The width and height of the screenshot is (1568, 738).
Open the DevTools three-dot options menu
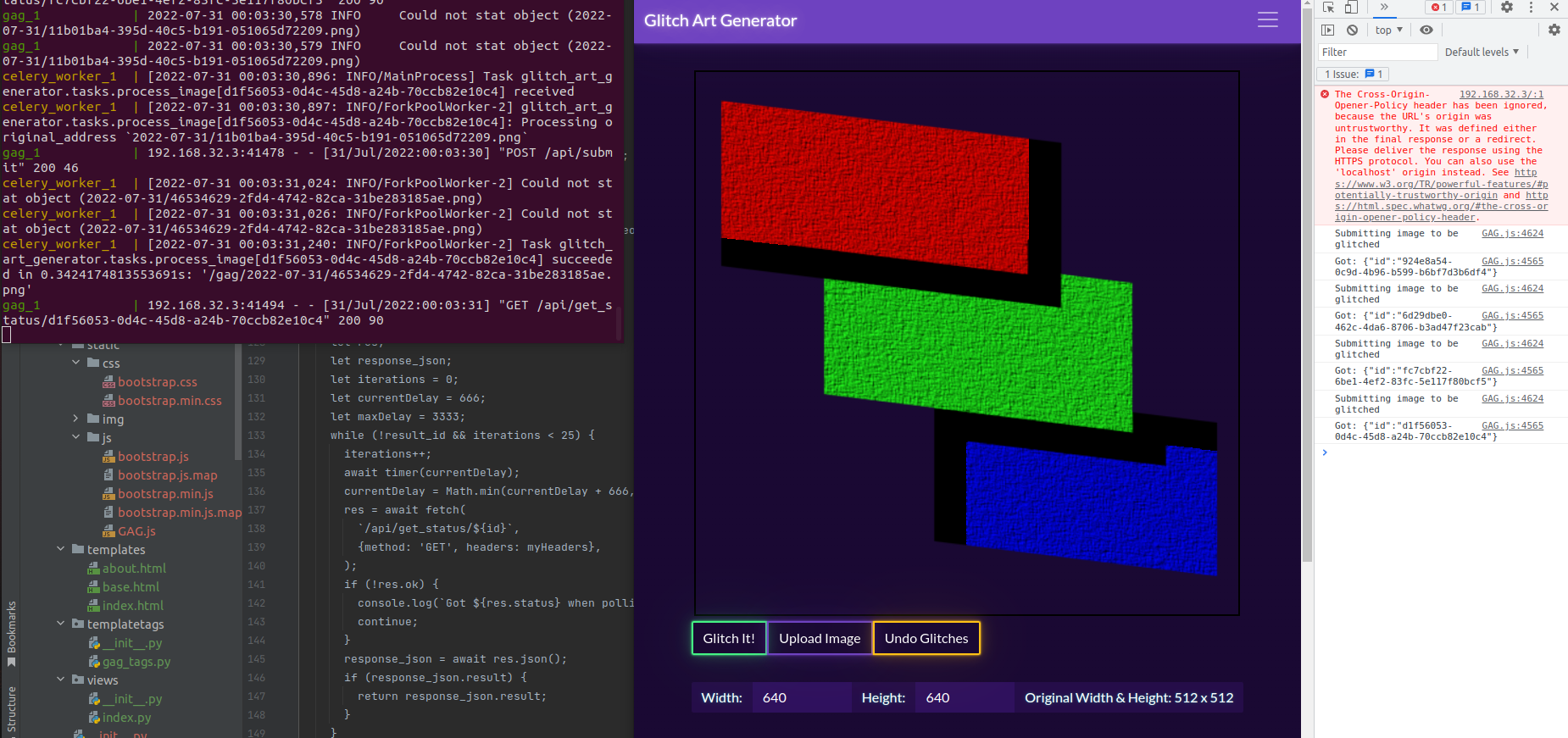tap(1531, 8)
